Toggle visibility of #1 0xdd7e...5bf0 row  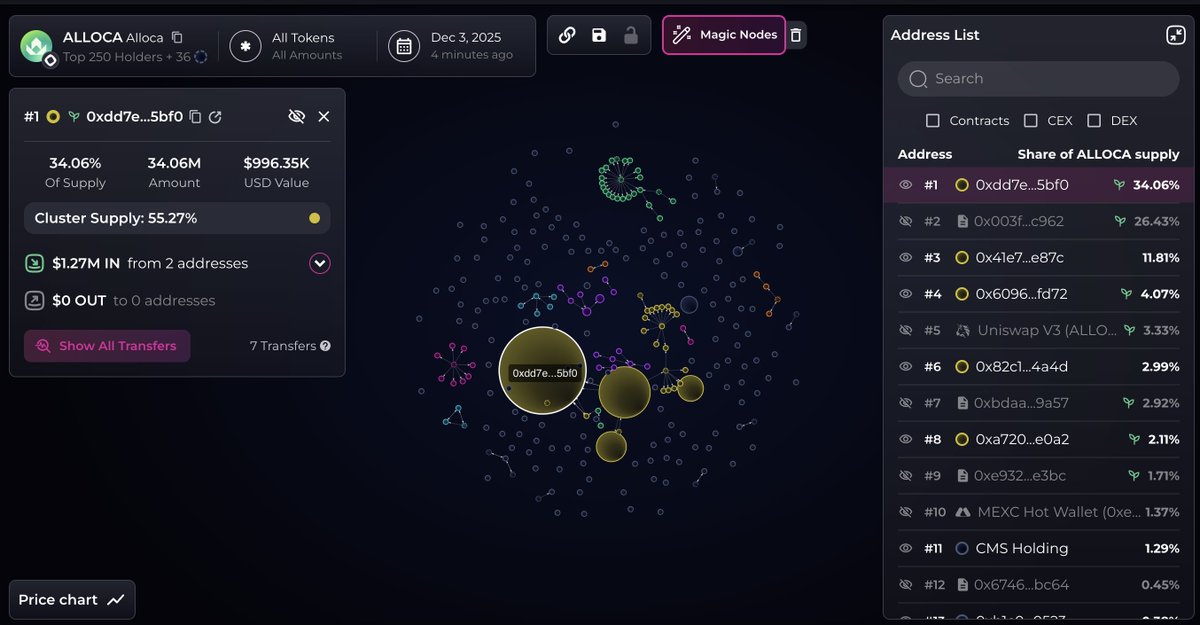tap(906, 185)
